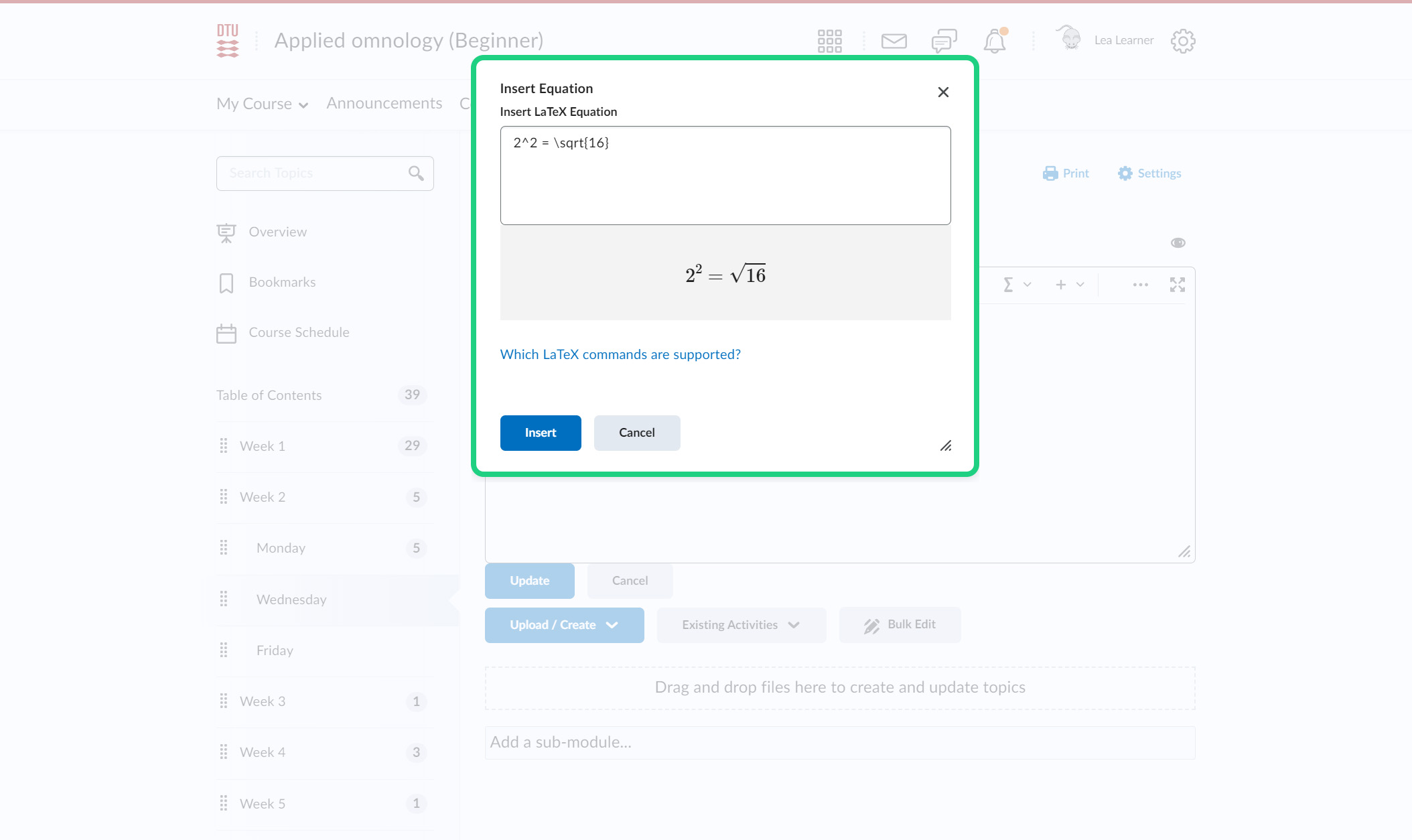
Task: Click the Sigma equation toolbar icon
Action: click(1008, 285)
